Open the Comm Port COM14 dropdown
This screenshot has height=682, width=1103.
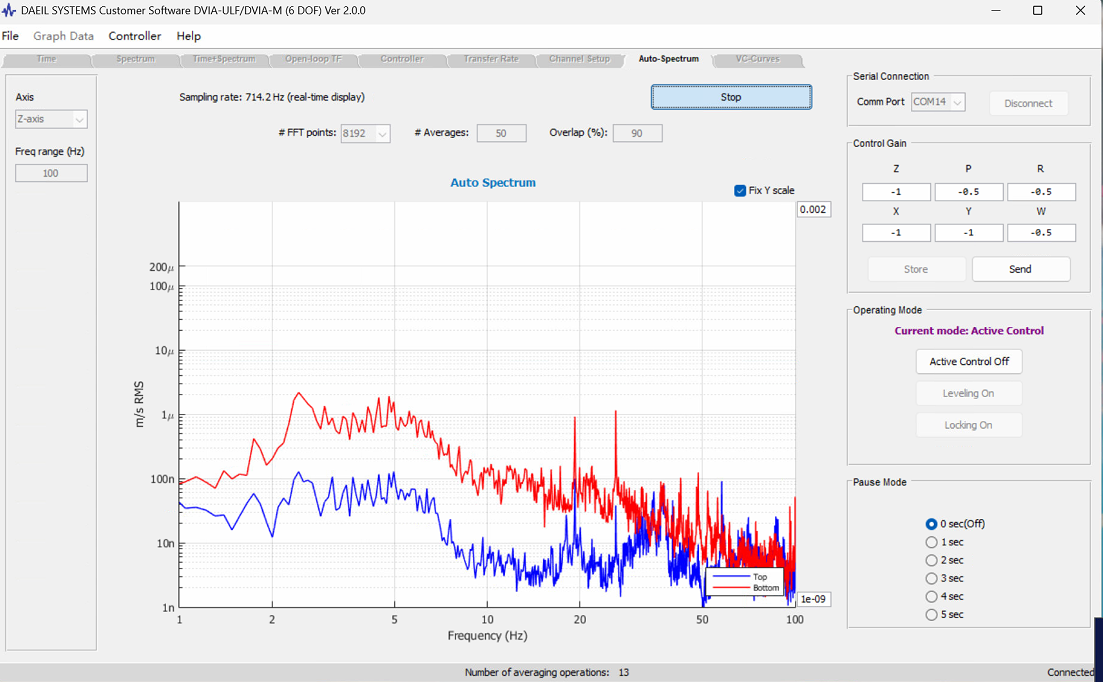(x=938, y=102)
